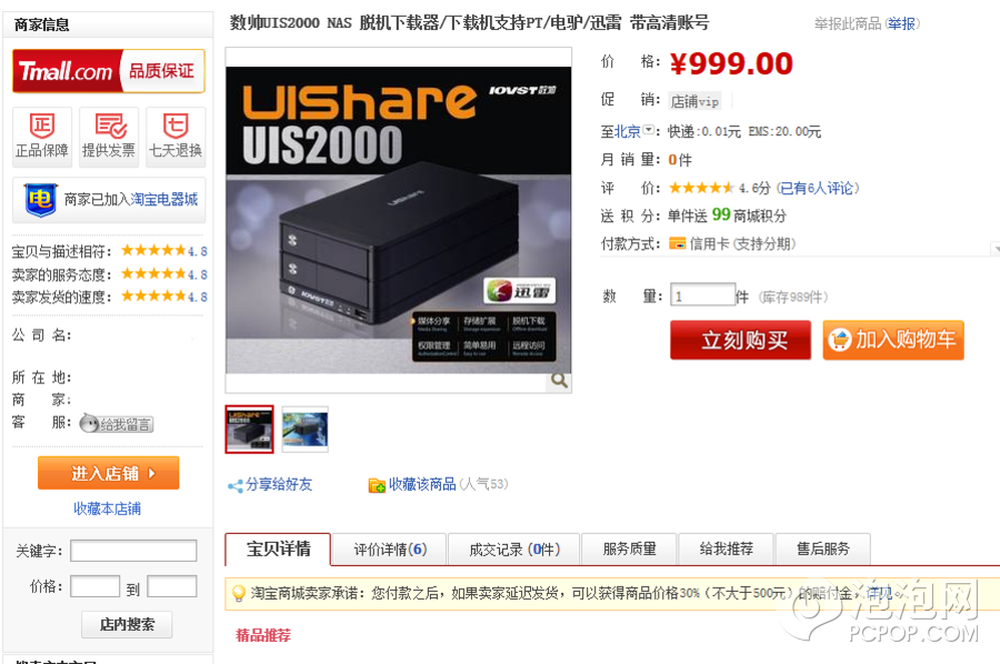Click the 收藏该商品 favorite folder icon
Screen dimensions: 1000x664
tap(377, 485)
